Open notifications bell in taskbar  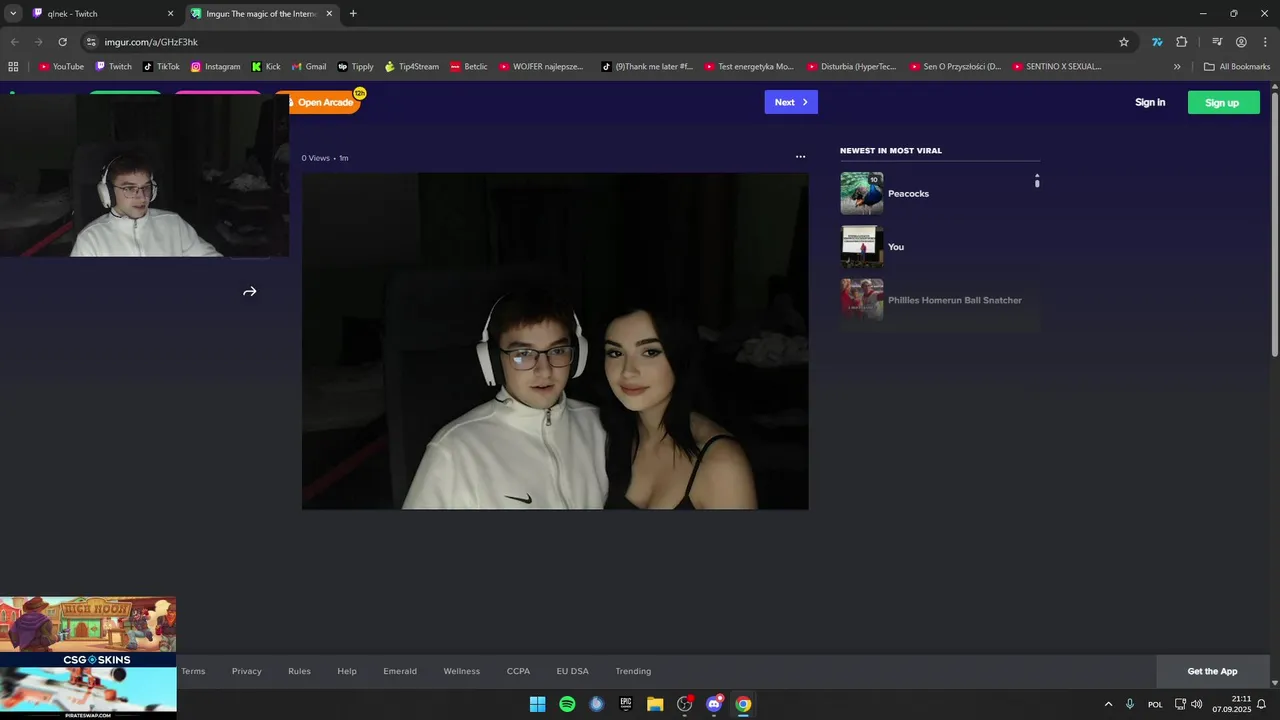(1261, 704)
